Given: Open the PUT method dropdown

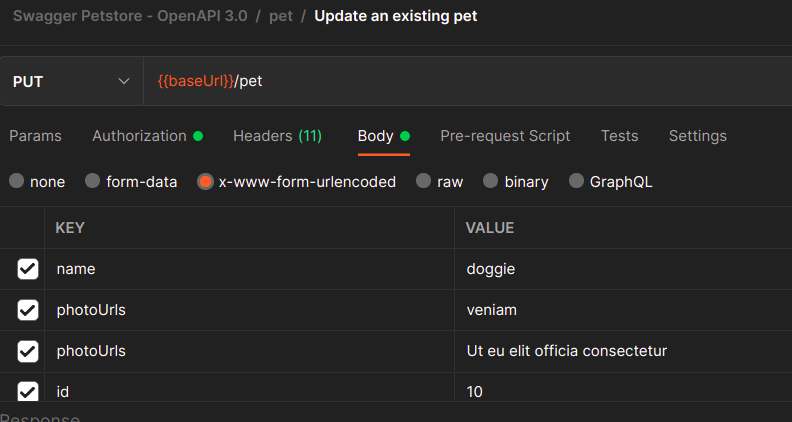Looking at the screenshot, I should pos(72,81).
